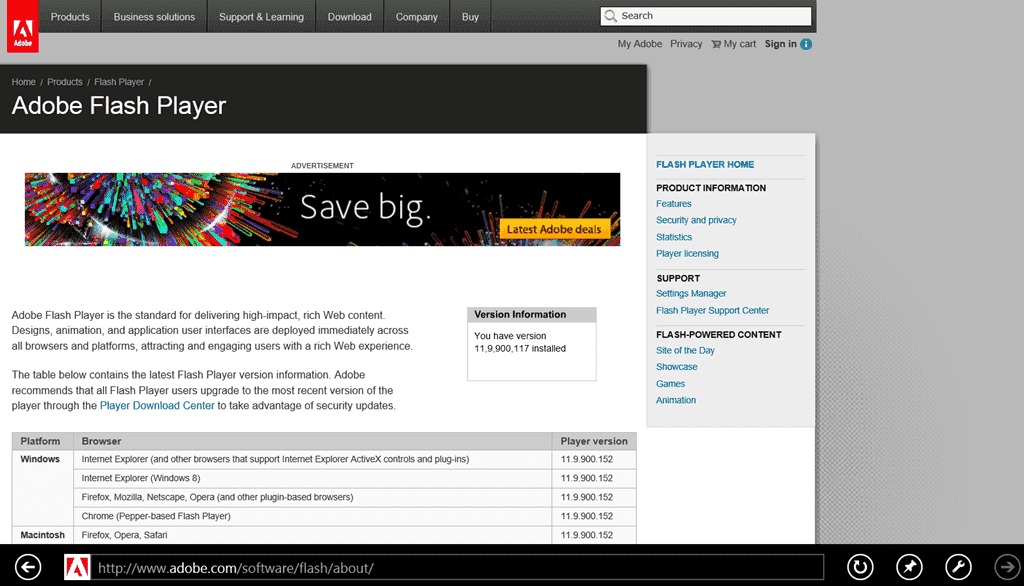The height and width of the screenshot is (586, 1024).
Task: Open the Buy menu
Action: point(470,17)
